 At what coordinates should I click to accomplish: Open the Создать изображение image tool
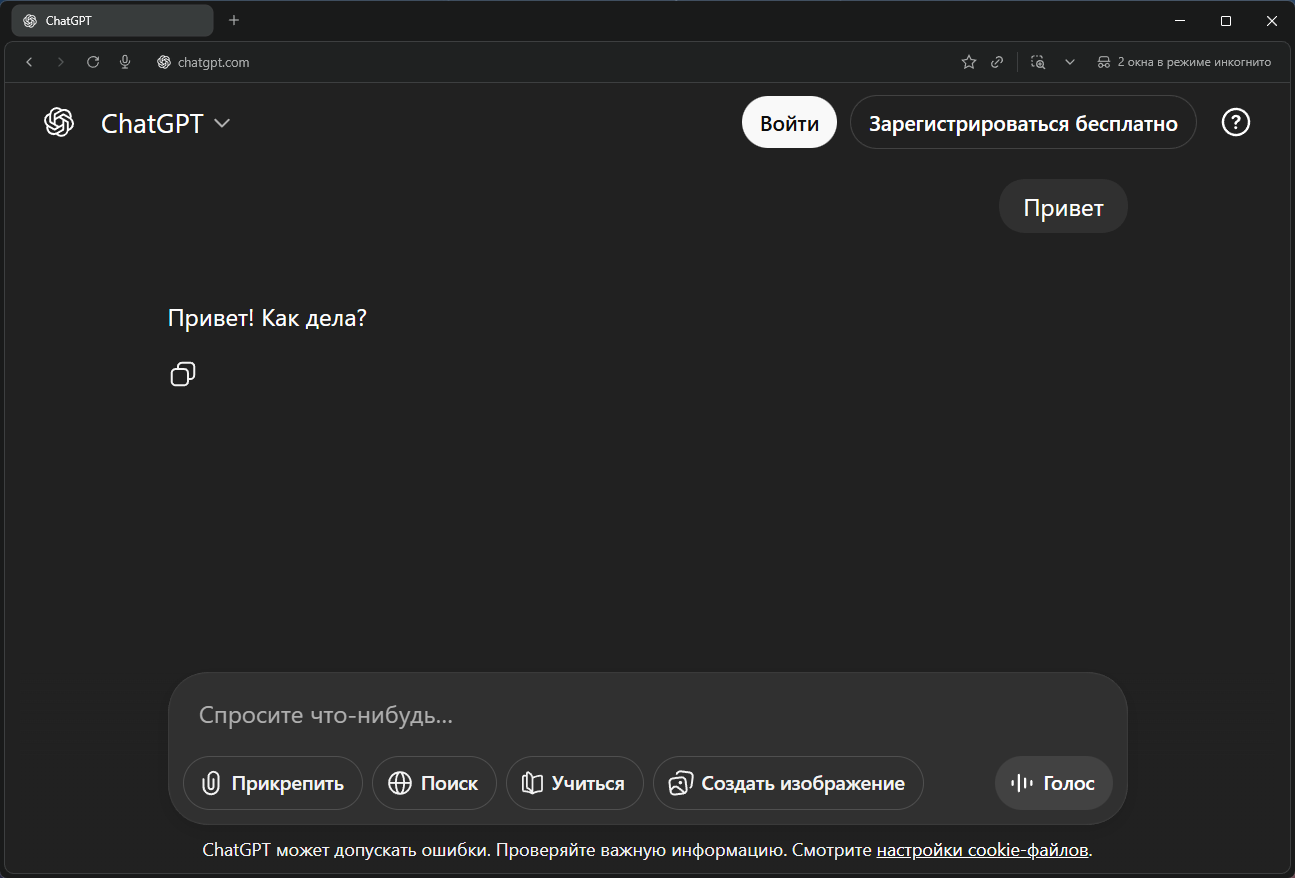tap(788, 783)
